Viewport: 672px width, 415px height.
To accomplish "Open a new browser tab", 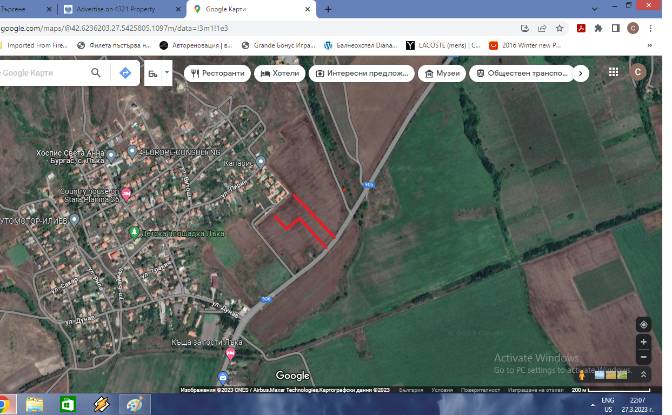I will coord(328,9).
